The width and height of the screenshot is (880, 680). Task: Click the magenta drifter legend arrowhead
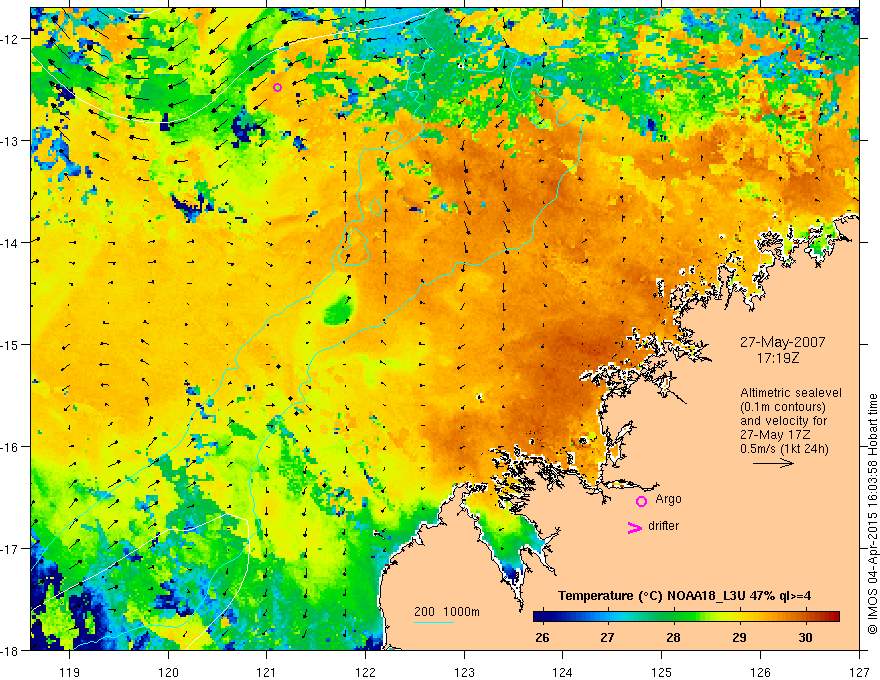pyautogui.click(x=635, y=528)
